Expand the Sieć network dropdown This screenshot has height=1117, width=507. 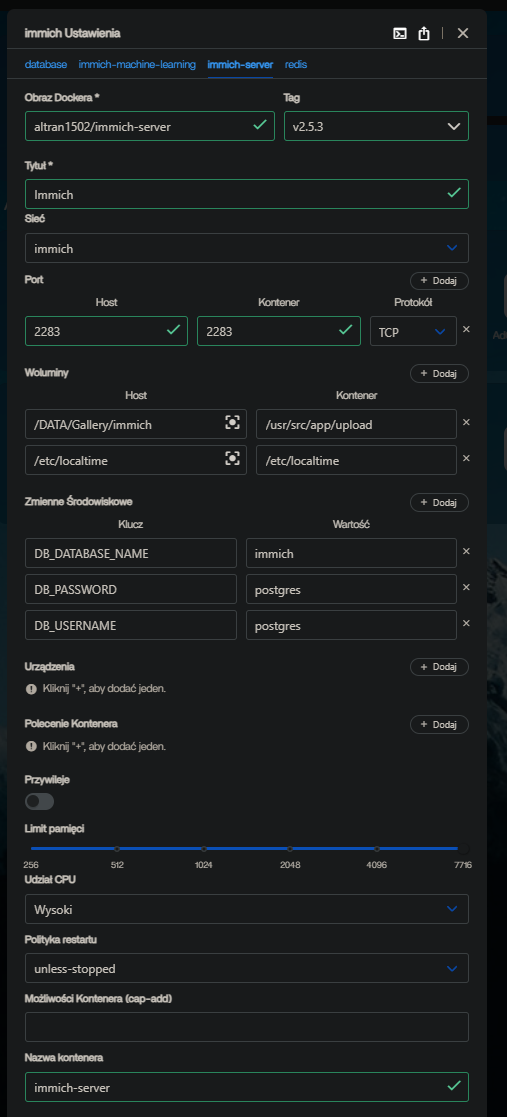246,248
